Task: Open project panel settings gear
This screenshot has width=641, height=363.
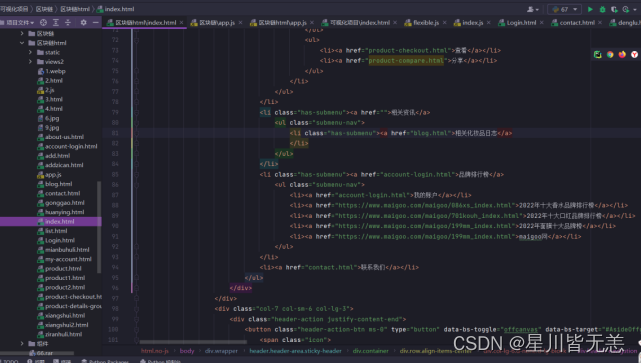Action: pyautogui.click(x=83, y=22)
